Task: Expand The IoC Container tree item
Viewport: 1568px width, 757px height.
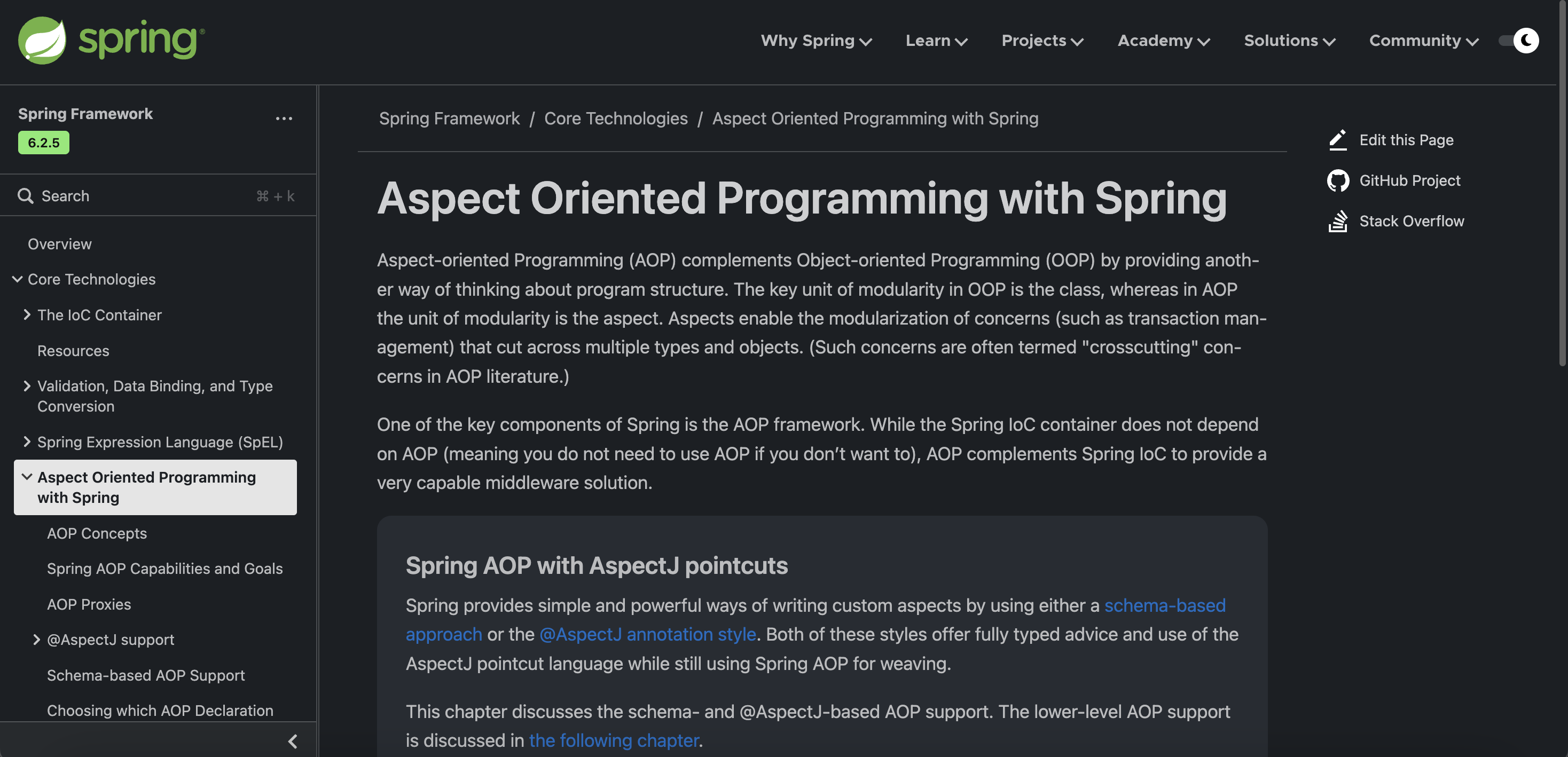Action: click(27, 314)
